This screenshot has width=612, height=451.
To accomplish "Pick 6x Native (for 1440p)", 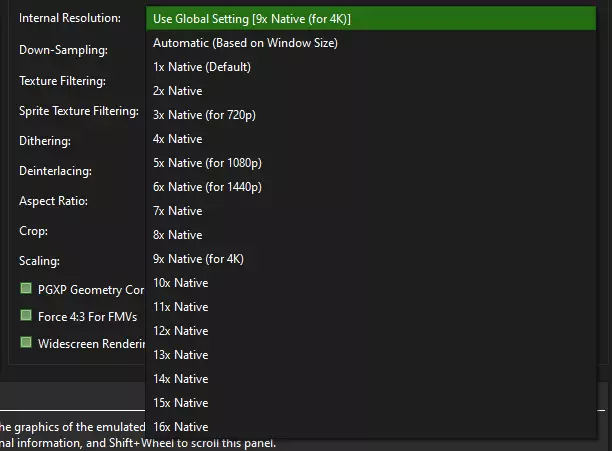I will tap(371, 186).
